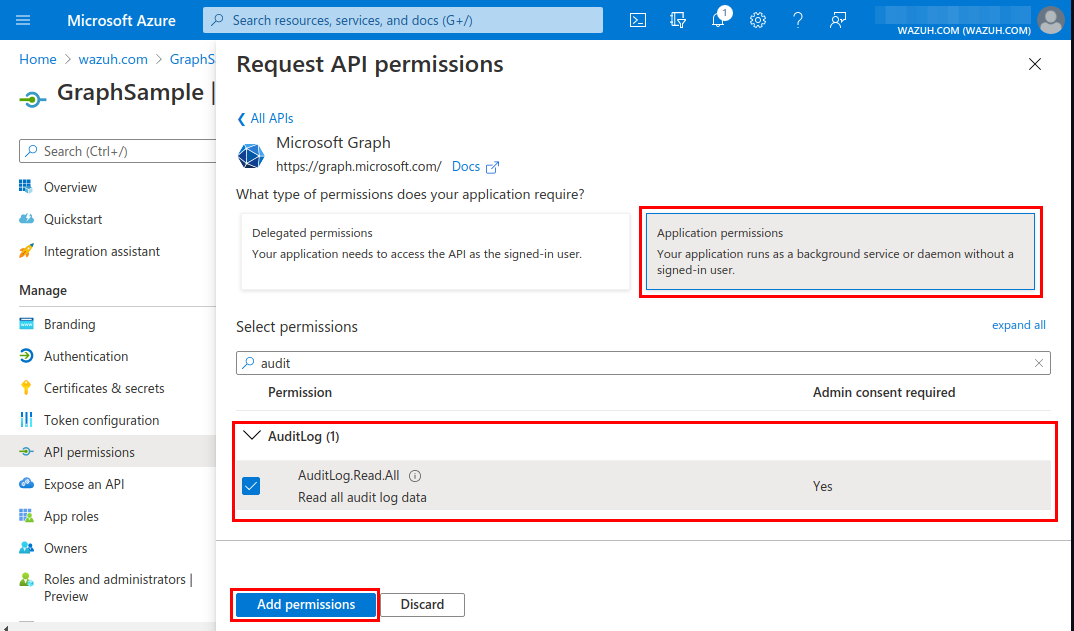1074x631 pixels.
Task: Click the Token configuration bars icon
Action: (x=26, y=419)
